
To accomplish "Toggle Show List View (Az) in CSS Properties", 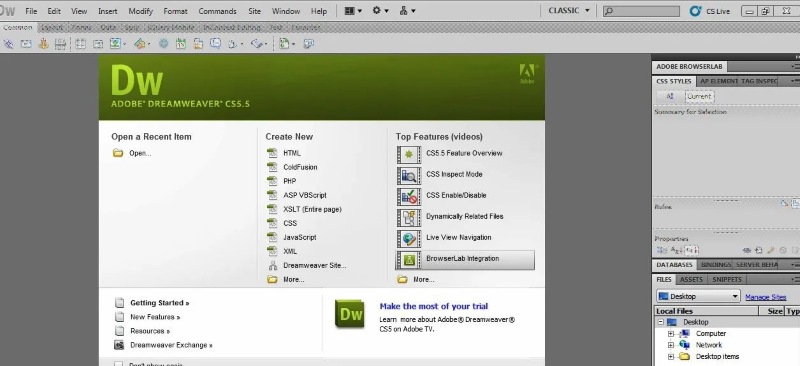I will tap(677, 250).
